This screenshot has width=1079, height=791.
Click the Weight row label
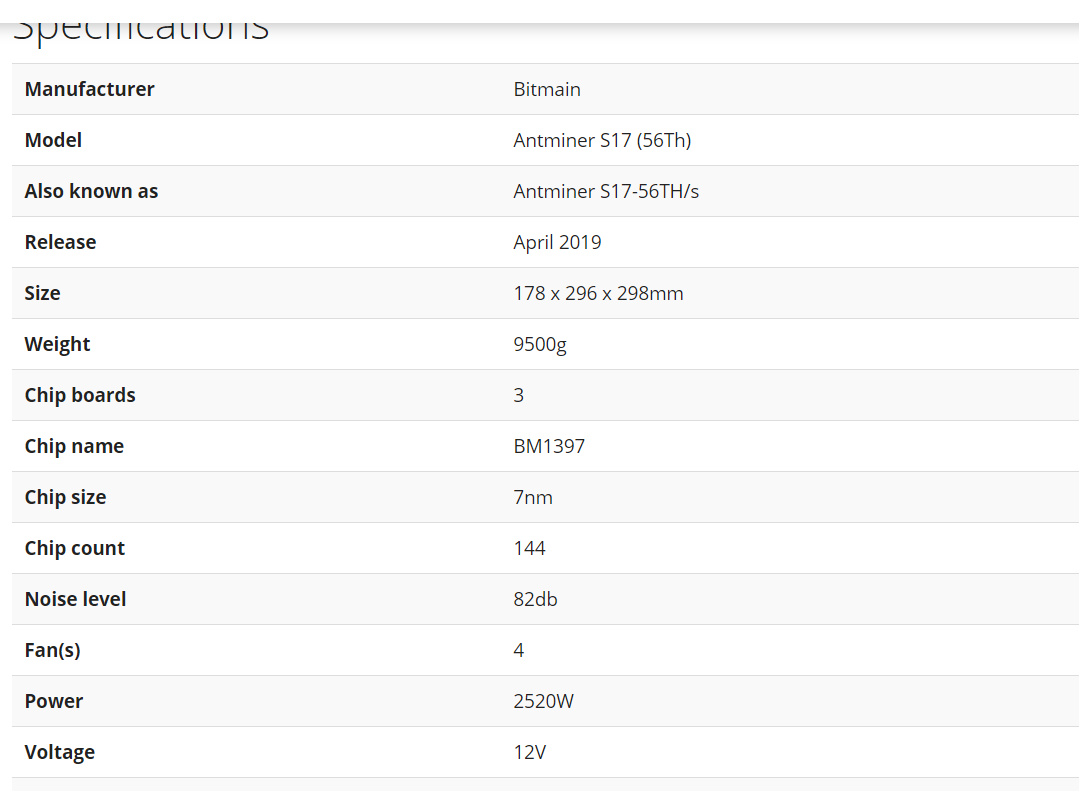(x=57, y=344)
